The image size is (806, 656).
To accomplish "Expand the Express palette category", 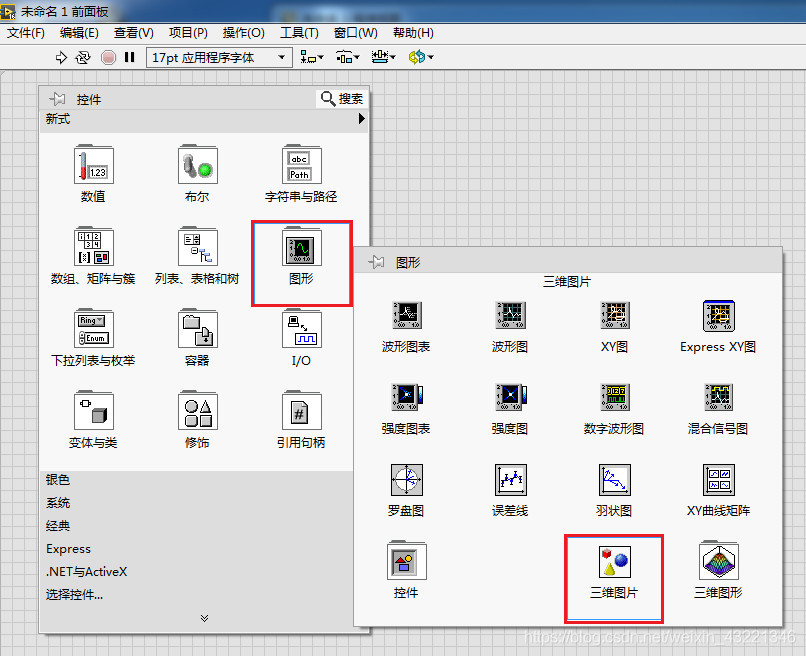I will [68, 549].
